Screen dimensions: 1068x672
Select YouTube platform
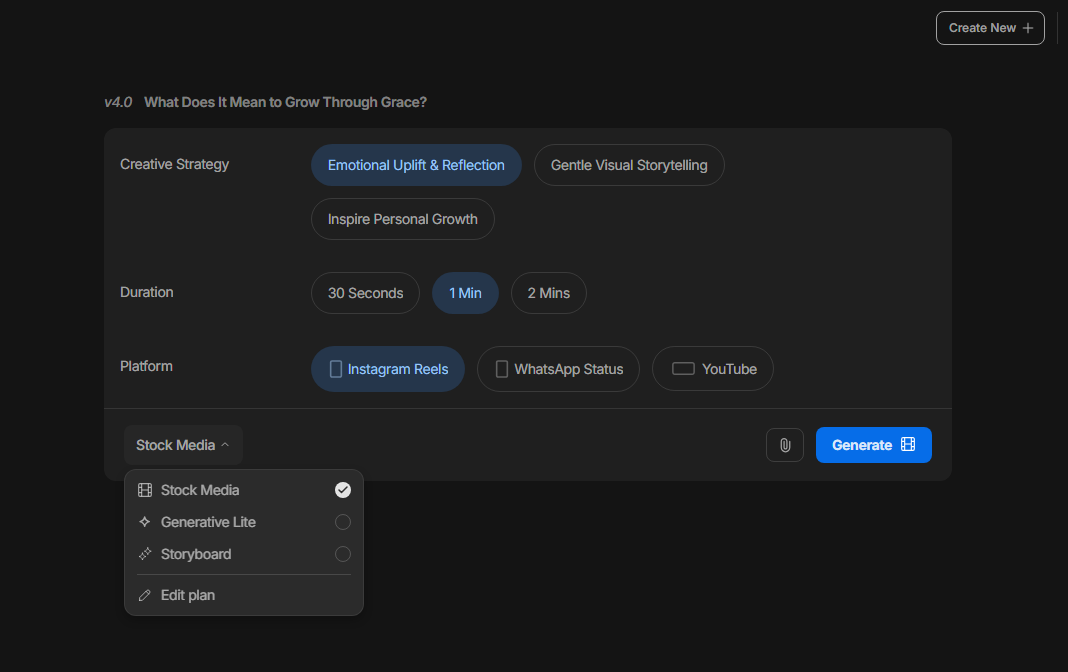click(713, 369)
